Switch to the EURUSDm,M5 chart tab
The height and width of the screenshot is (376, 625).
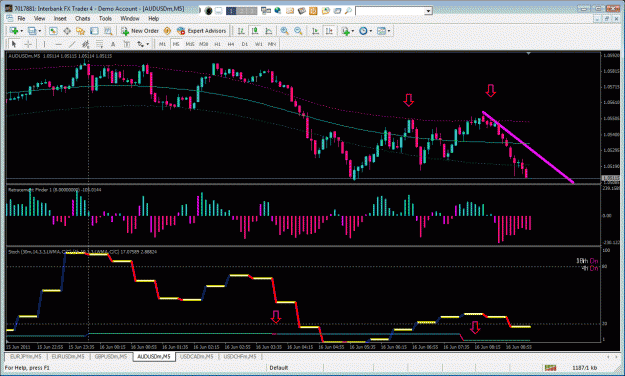(68, 356)
